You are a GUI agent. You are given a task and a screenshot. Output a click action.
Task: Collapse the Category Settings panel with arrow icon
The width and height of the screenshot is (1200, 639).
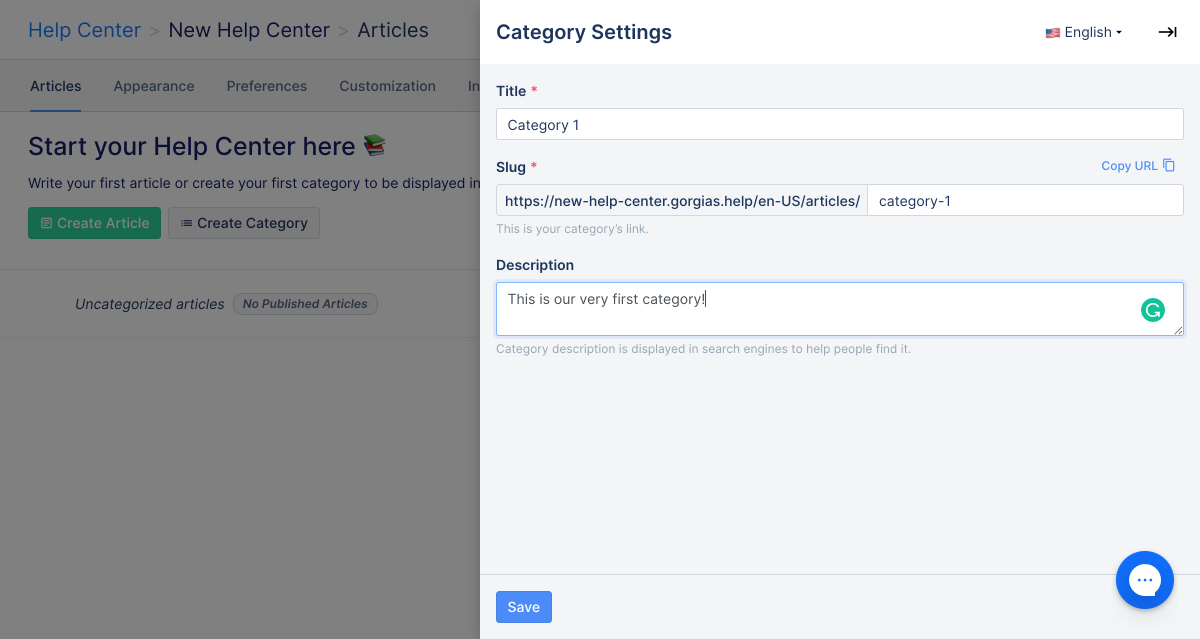click(1167, 32)
